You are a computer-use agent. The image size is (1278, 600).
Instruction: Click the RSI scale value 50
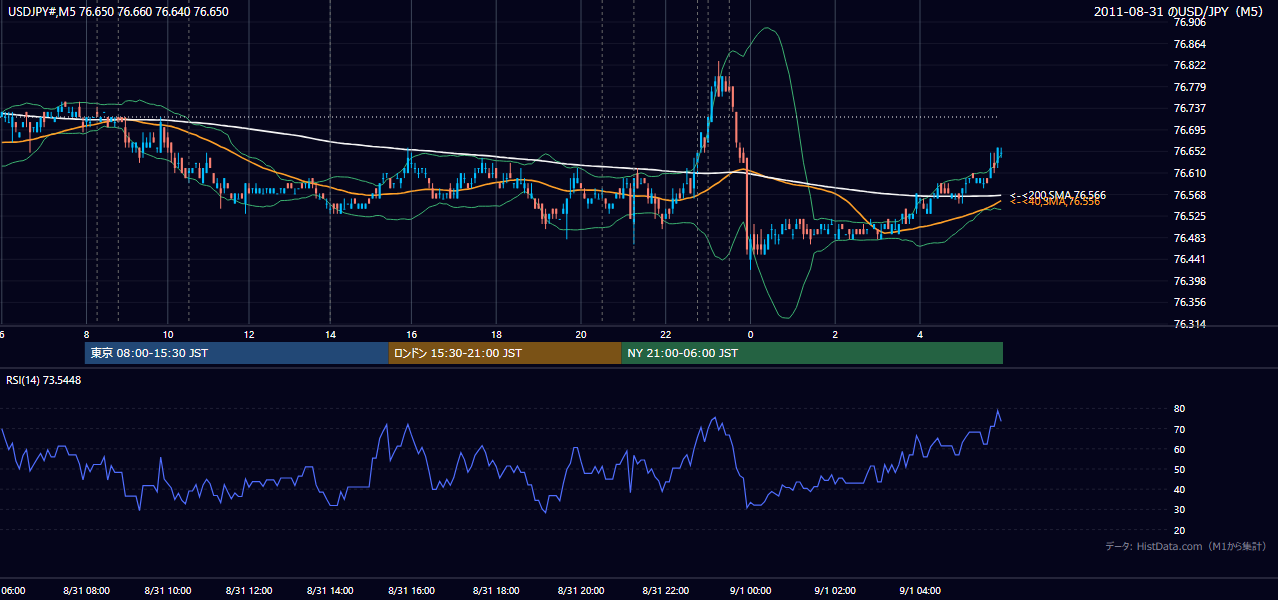[1180, 470]
